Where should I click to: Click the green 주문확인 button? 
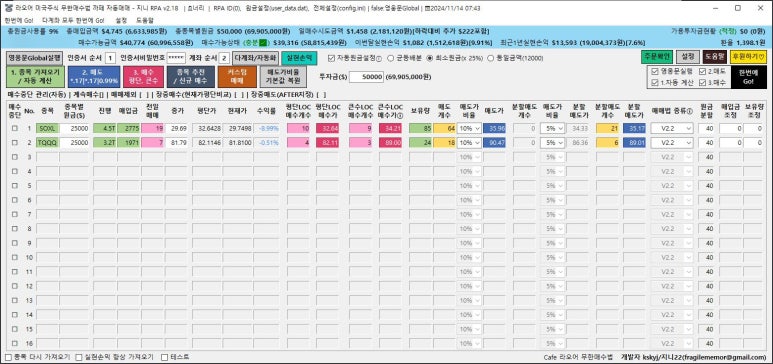[x=656, y=57]
